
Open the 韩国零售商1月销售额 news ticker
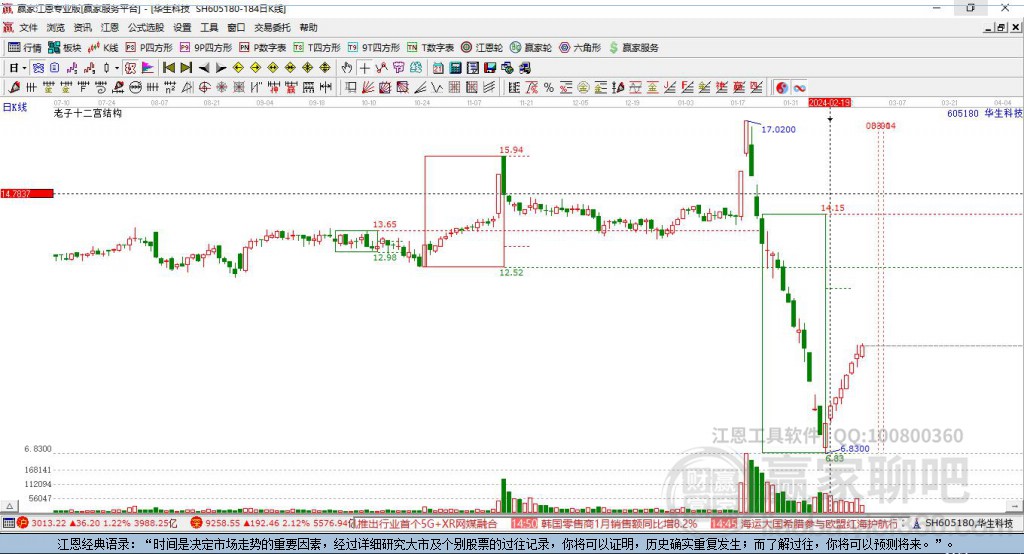(605, 523)
